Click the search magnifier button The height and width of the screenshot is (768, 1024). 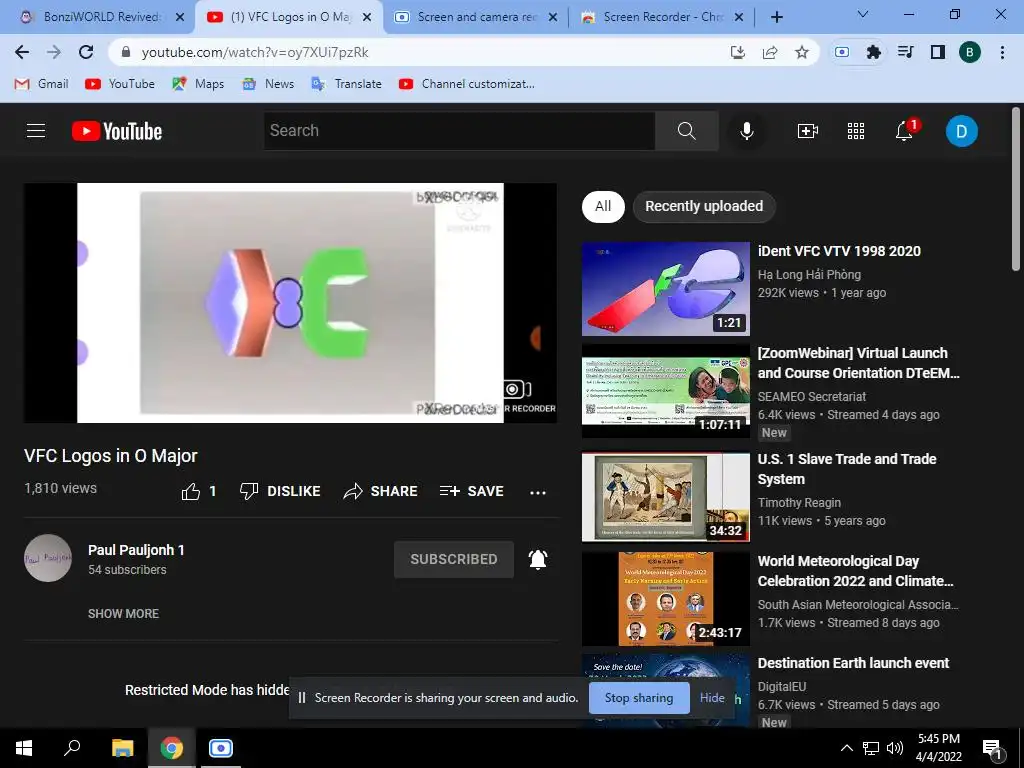click(686, 131)
